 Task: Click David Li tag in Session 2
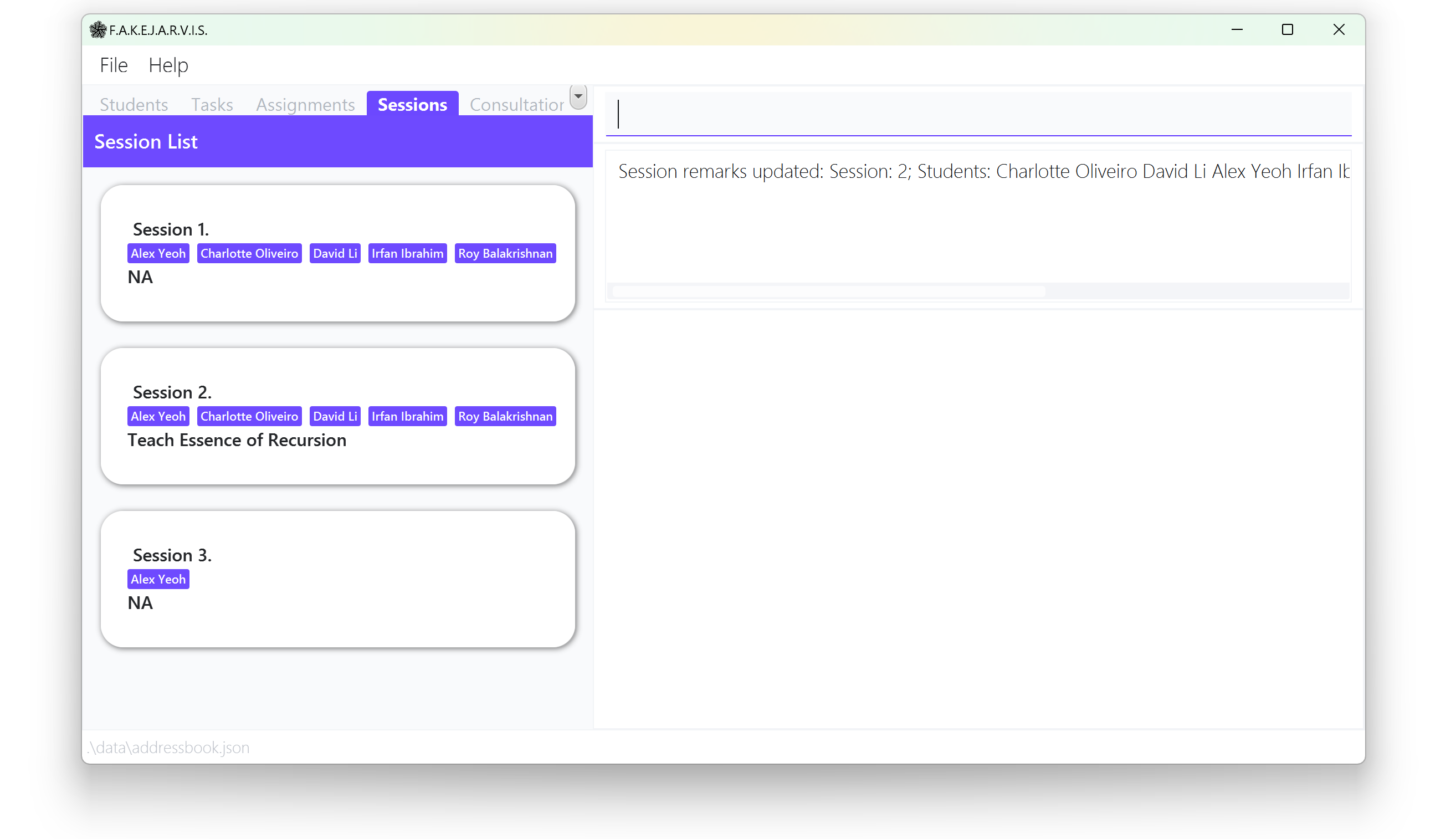[335, 416]
